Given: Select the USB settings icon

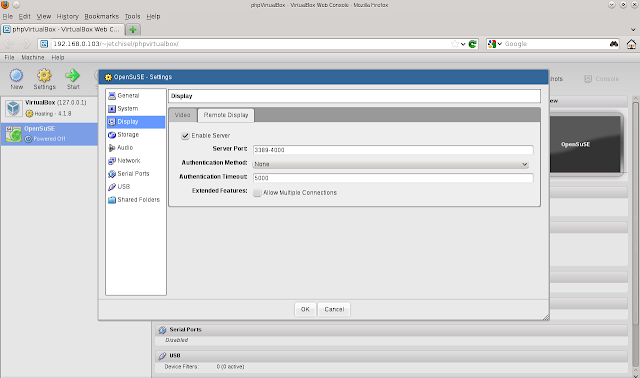Looking at the screenshot, I should coord(112,187).
